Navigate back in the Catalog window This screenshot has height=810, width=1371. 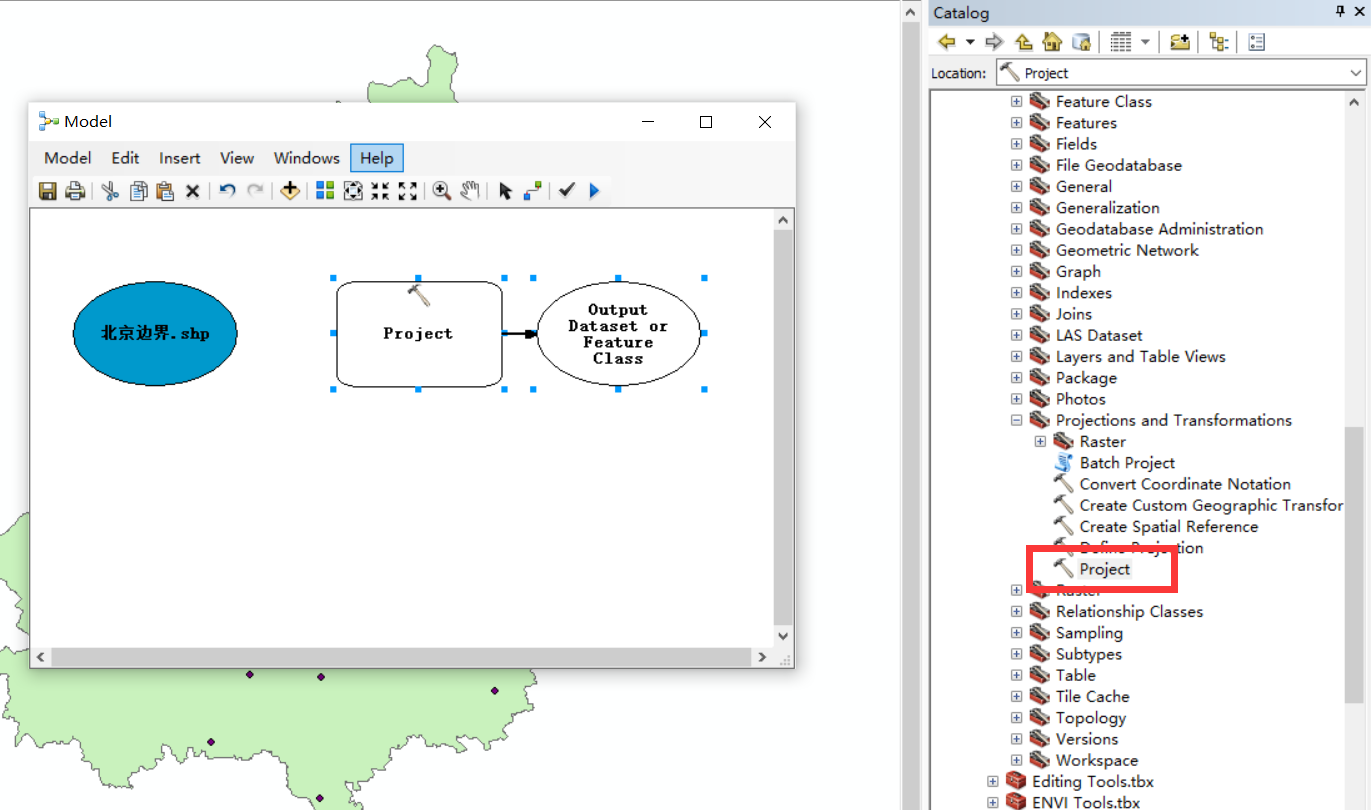click(945, 41)
